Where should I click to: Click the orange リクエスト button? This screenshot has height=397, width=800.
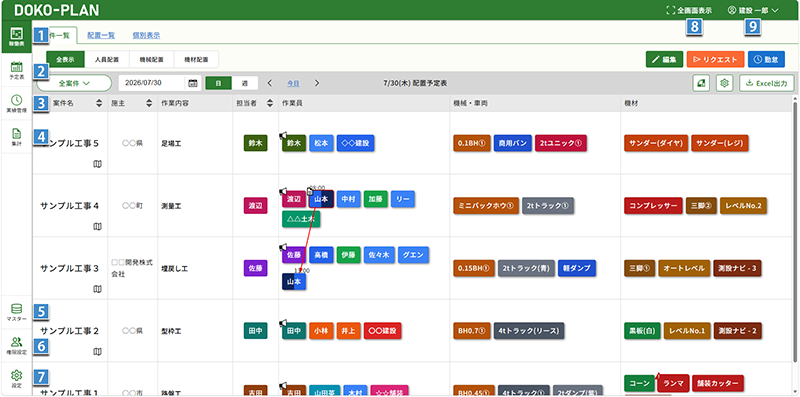716,59
